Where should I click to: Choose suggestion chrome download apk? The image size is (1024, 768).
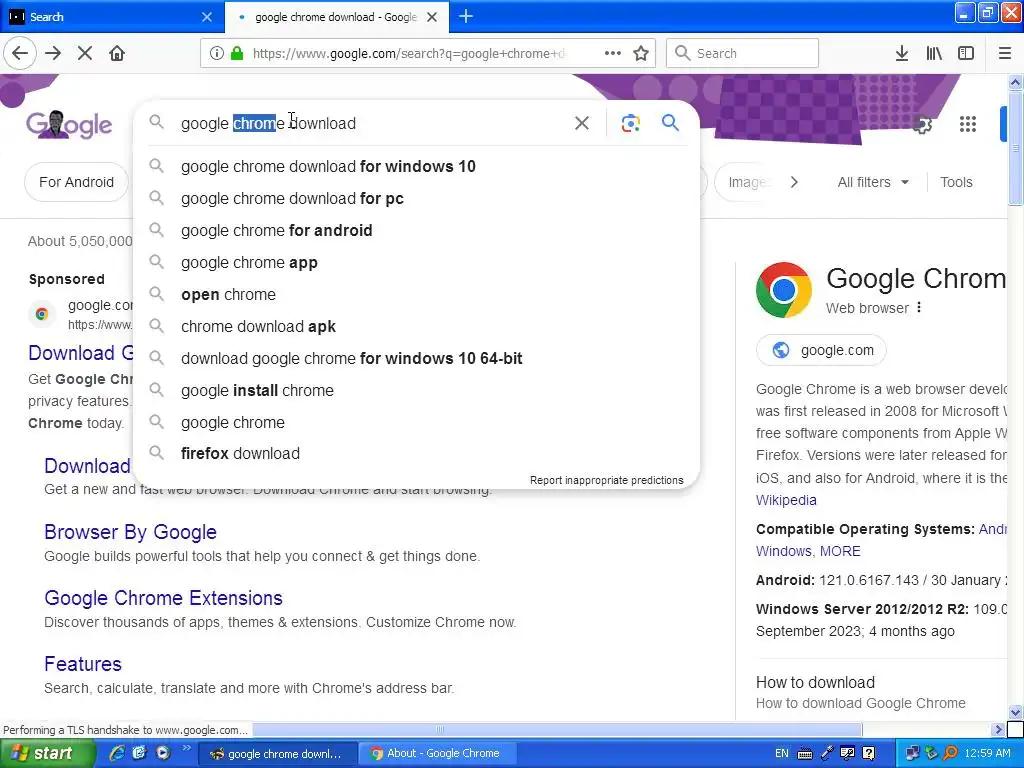(x=416, y=327)
